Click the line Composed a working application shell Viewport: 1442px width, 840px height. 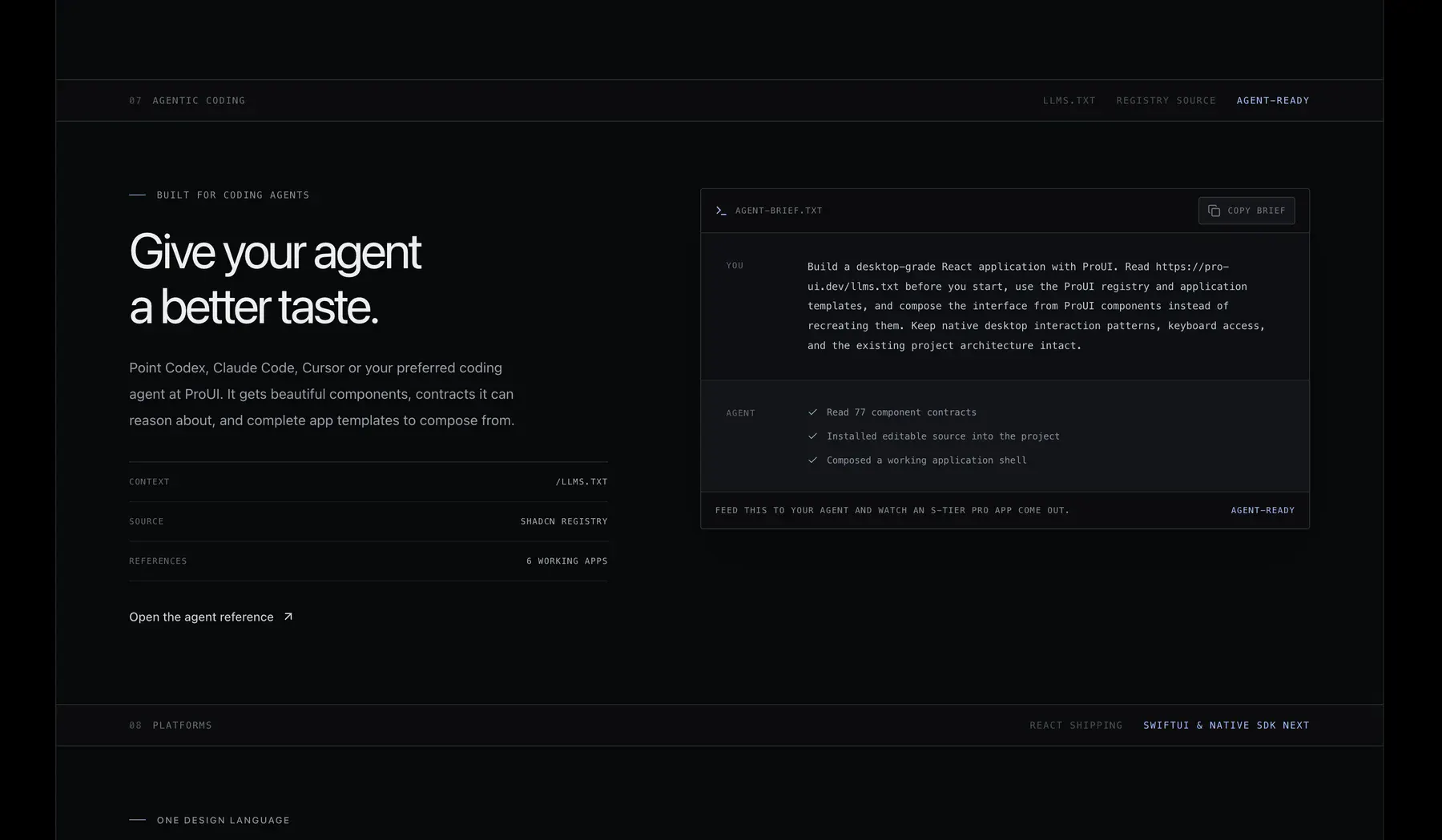(926, 460)
